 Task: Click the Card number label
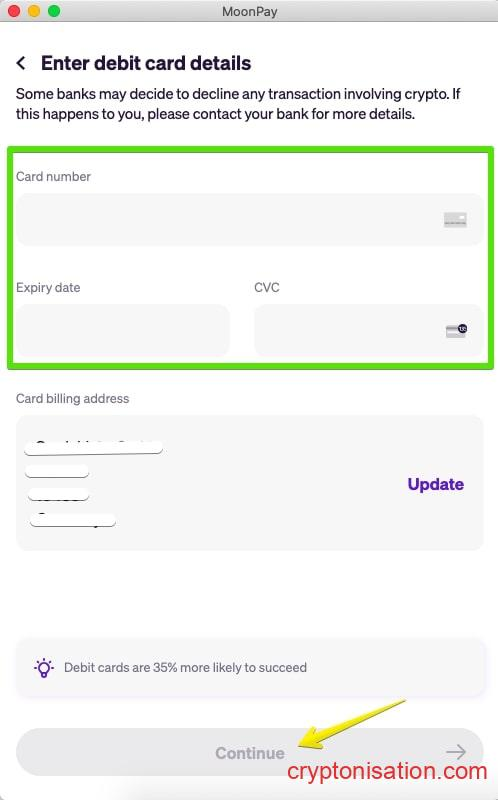point(53,177)
